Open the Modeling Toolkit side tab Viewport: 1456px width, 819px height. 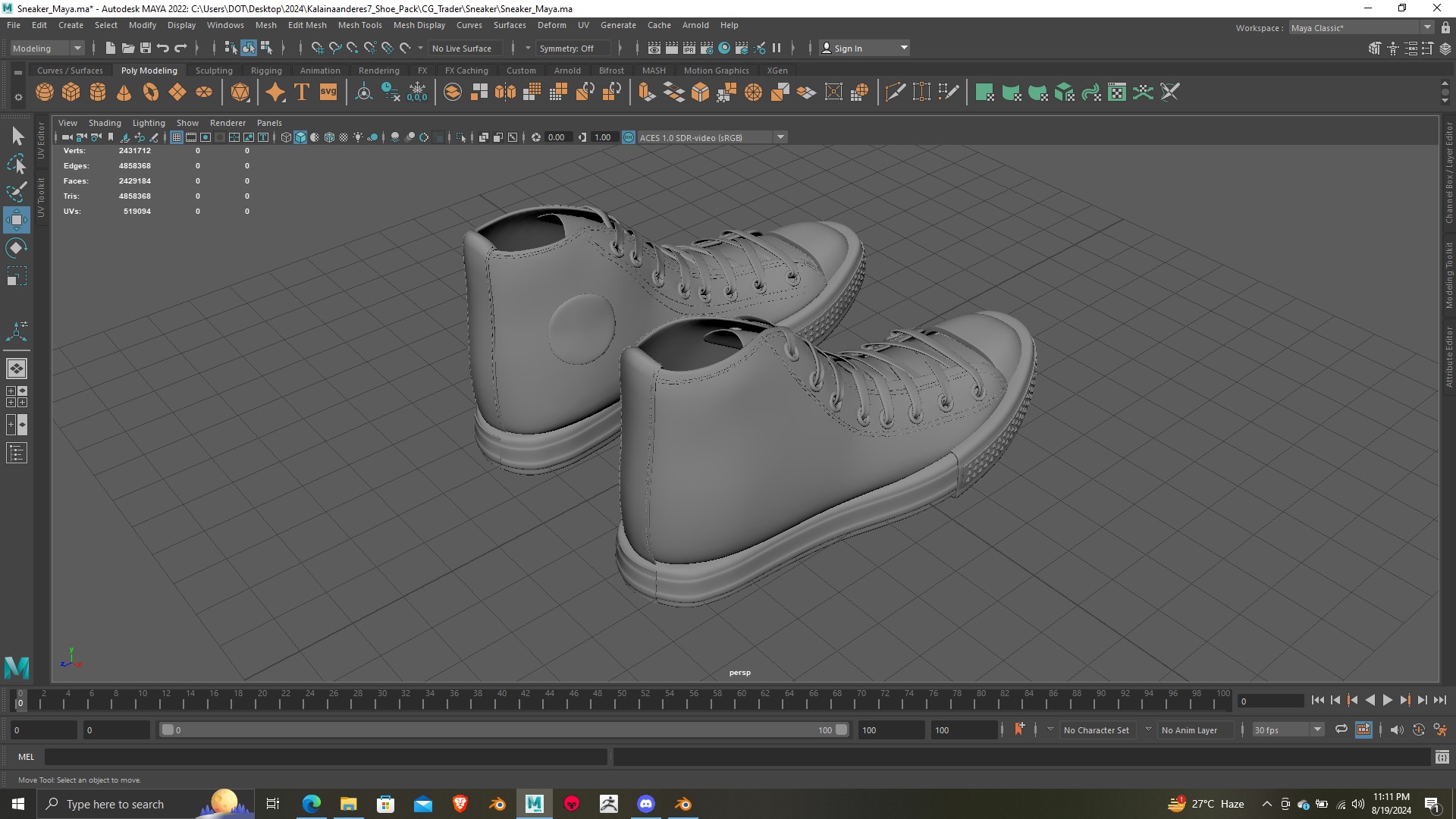(x=1448, y=275)
